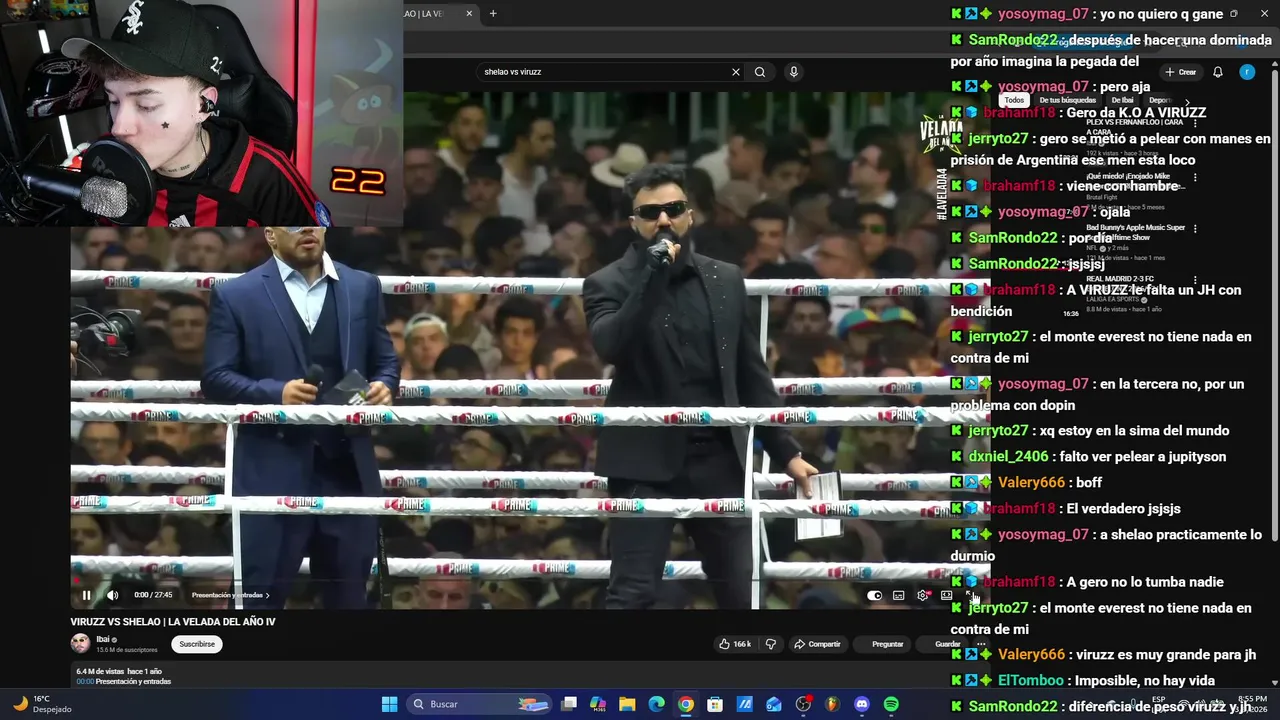Image resolution: width=1280 pixels, height=720 pixels.
Task: Switch to theater mode view
Action: pyautogui.click(x=946, y=595)
